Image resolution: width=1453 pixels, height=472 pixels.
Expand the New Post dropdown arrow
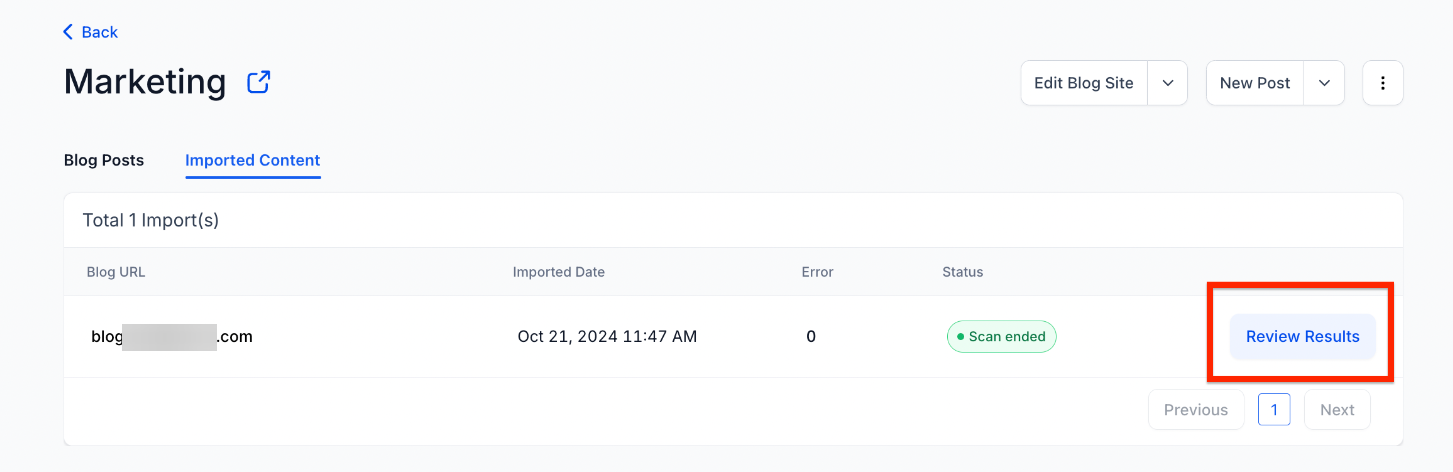point(1324,83)
